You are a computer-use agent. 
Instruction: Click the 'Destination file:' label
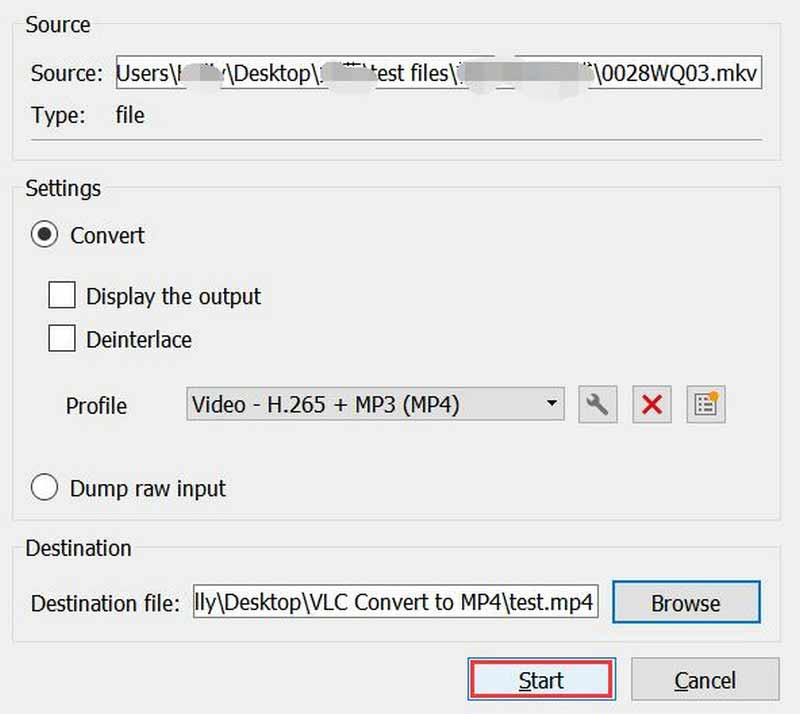105,603
